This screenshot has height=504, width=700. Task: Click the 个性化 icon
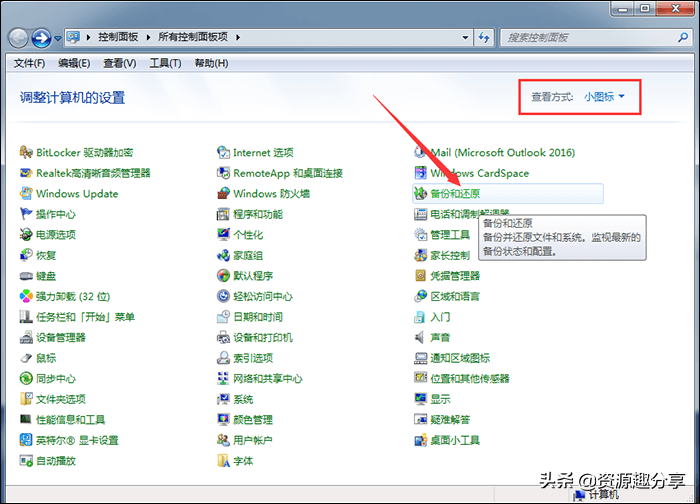pyautogui.click(x=223, y=235)
